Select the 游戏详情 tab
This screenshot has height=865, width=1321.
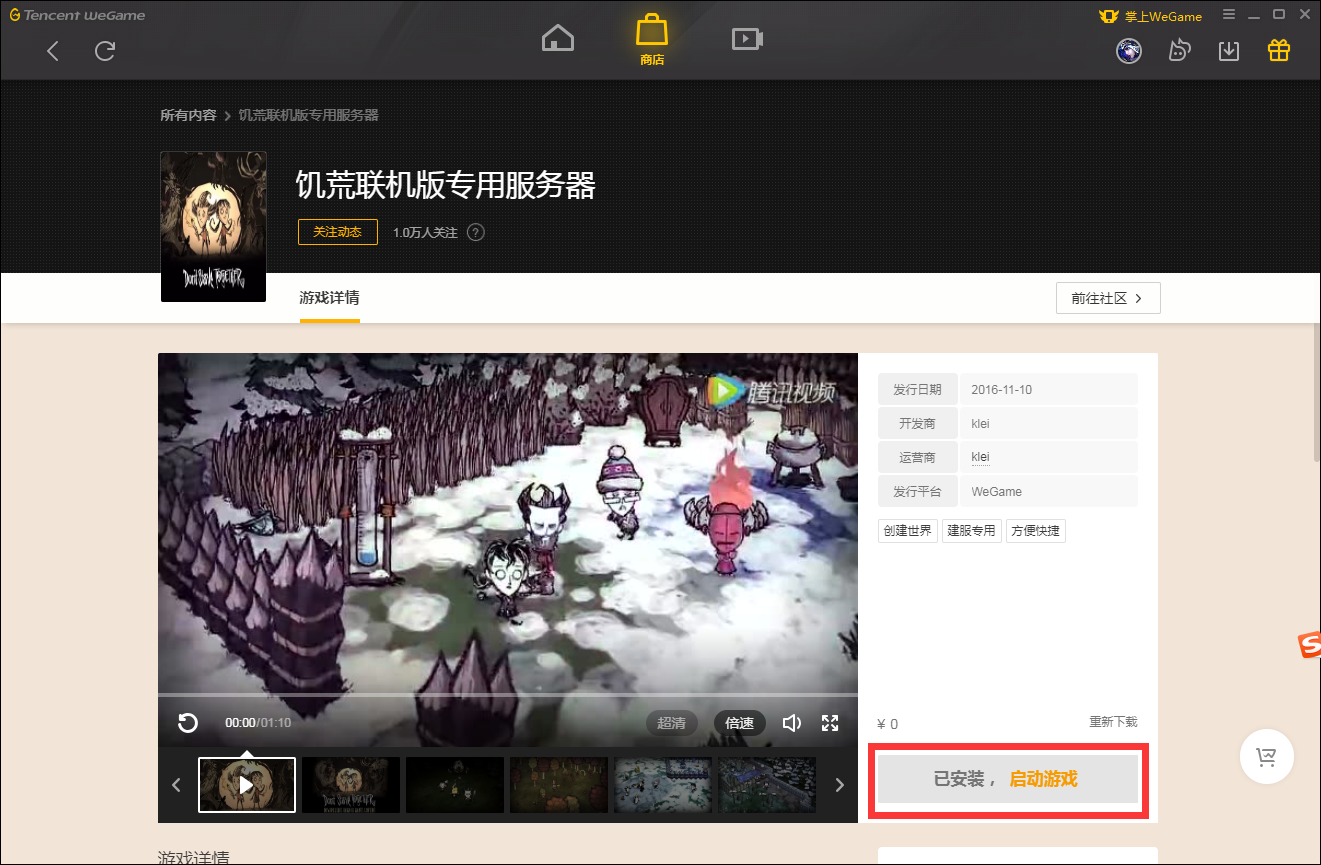329,298
